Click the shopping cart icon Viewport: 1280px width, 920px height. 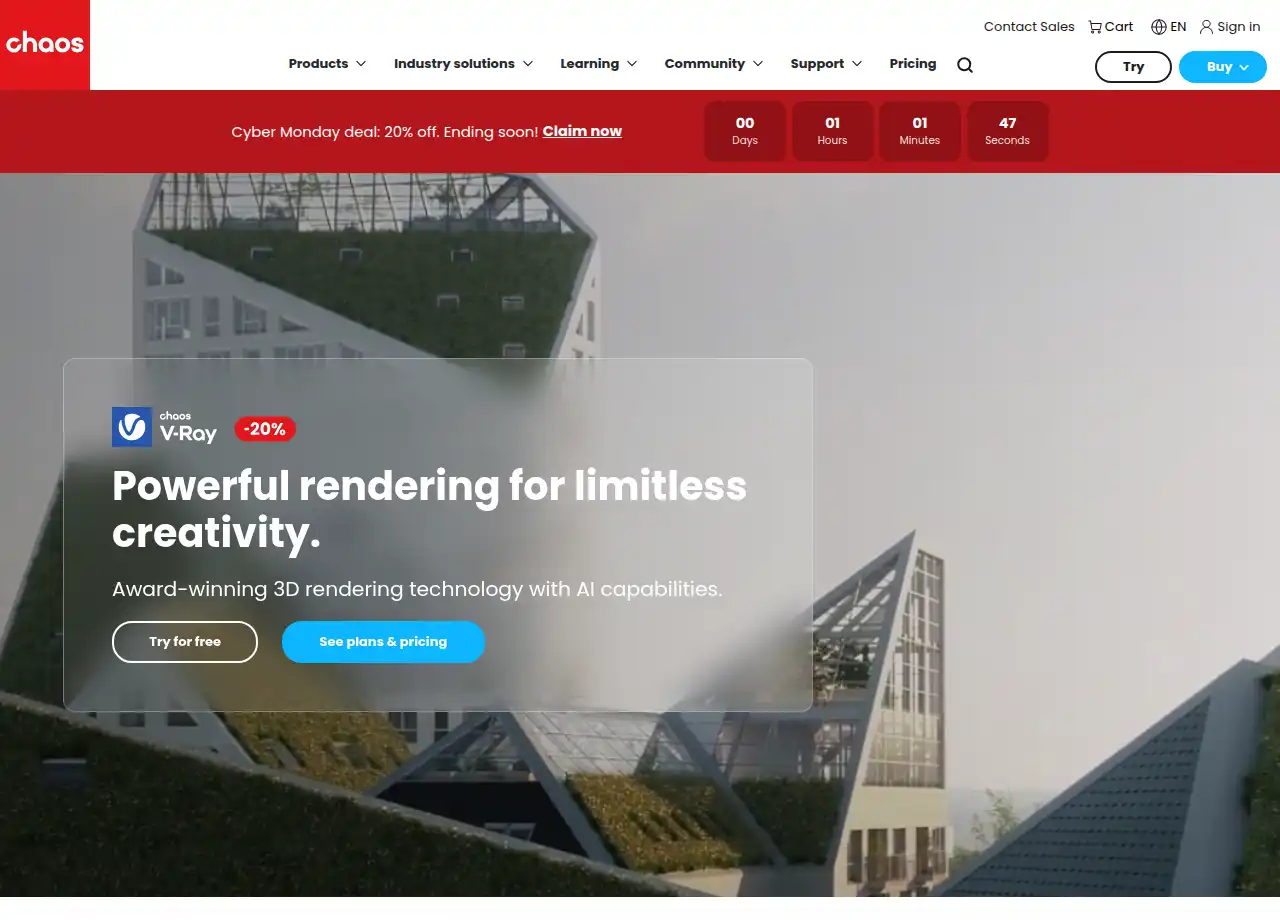pos(1095,27)
